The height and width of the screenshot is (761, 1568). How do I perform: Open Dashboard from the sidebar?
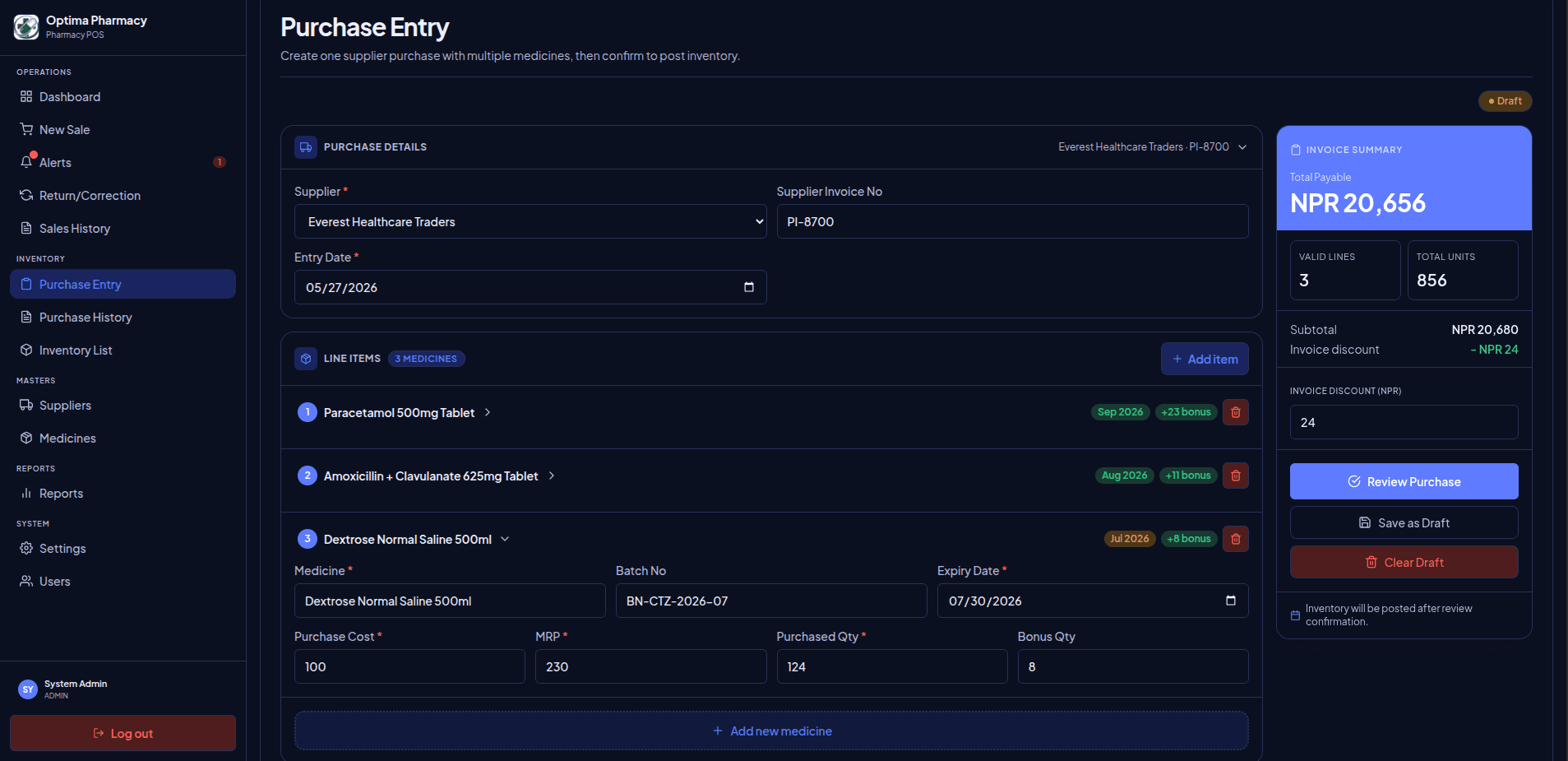[123, 97]
